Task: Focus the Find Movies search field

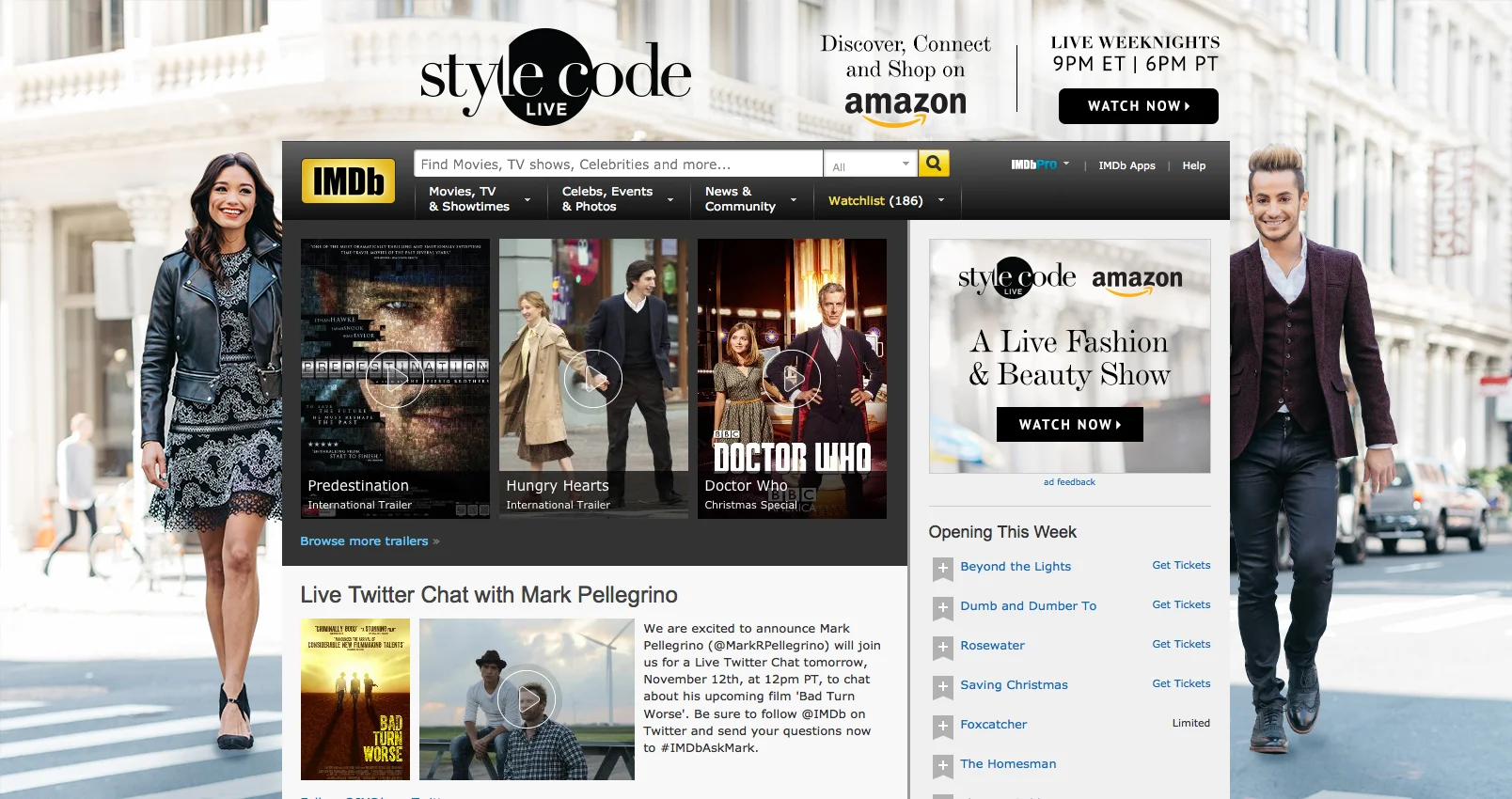Action: click(x=619, y=164)
